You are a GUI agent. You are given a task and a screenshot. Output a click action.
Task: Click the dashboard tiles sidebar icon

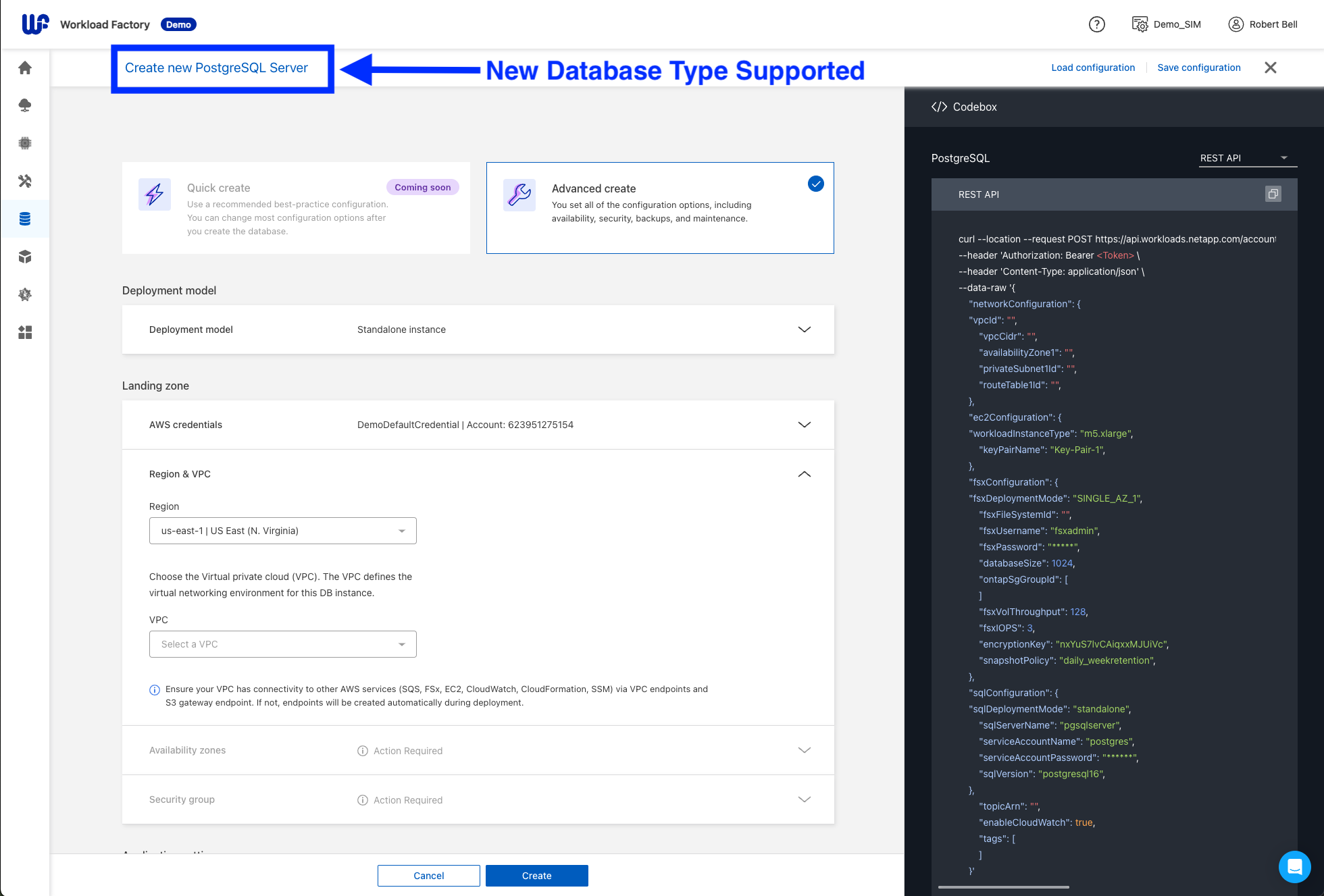pos(25,332)
